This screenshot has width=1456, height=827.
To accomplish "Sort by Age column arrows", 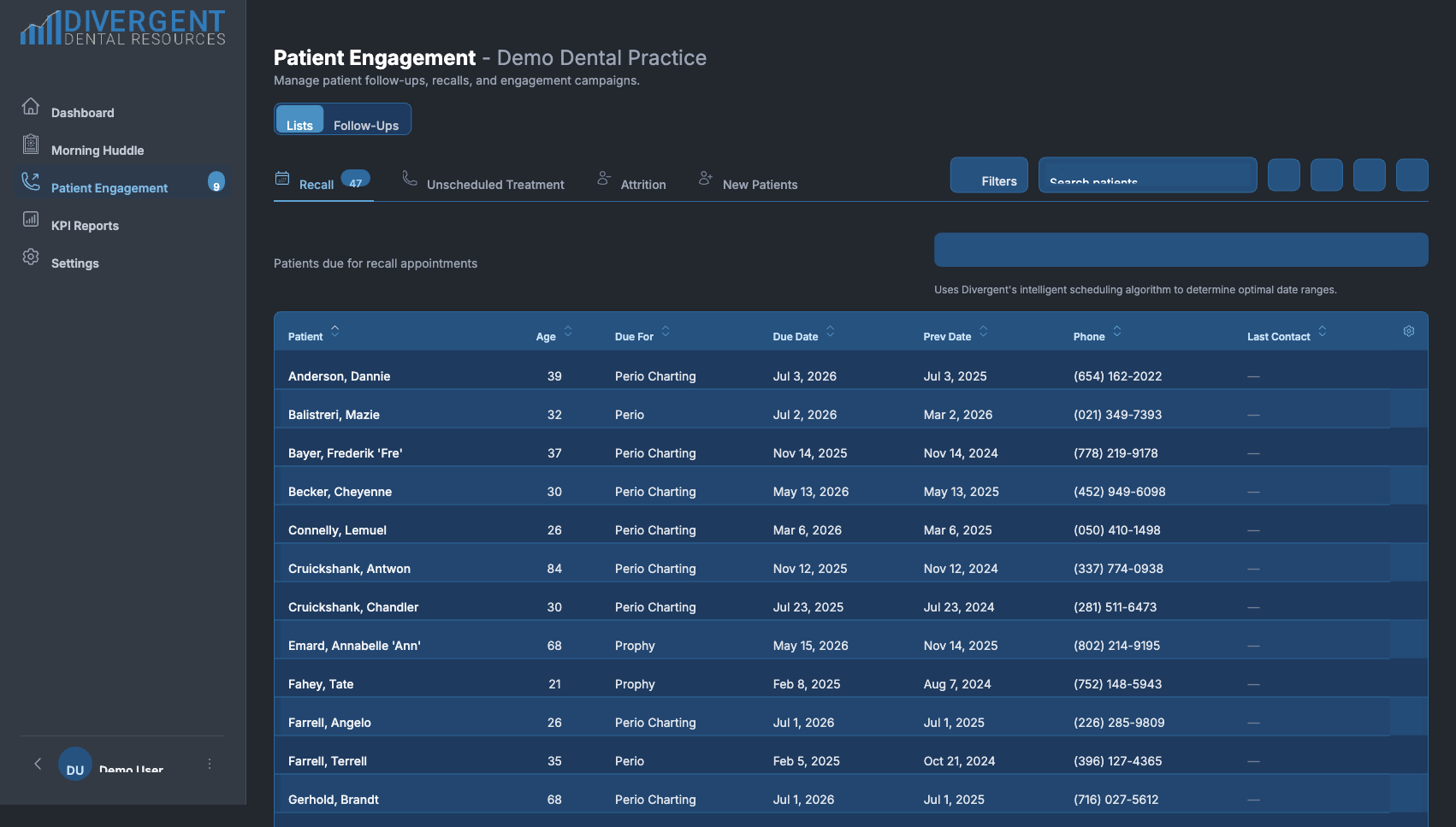I will tap(568, 331).
